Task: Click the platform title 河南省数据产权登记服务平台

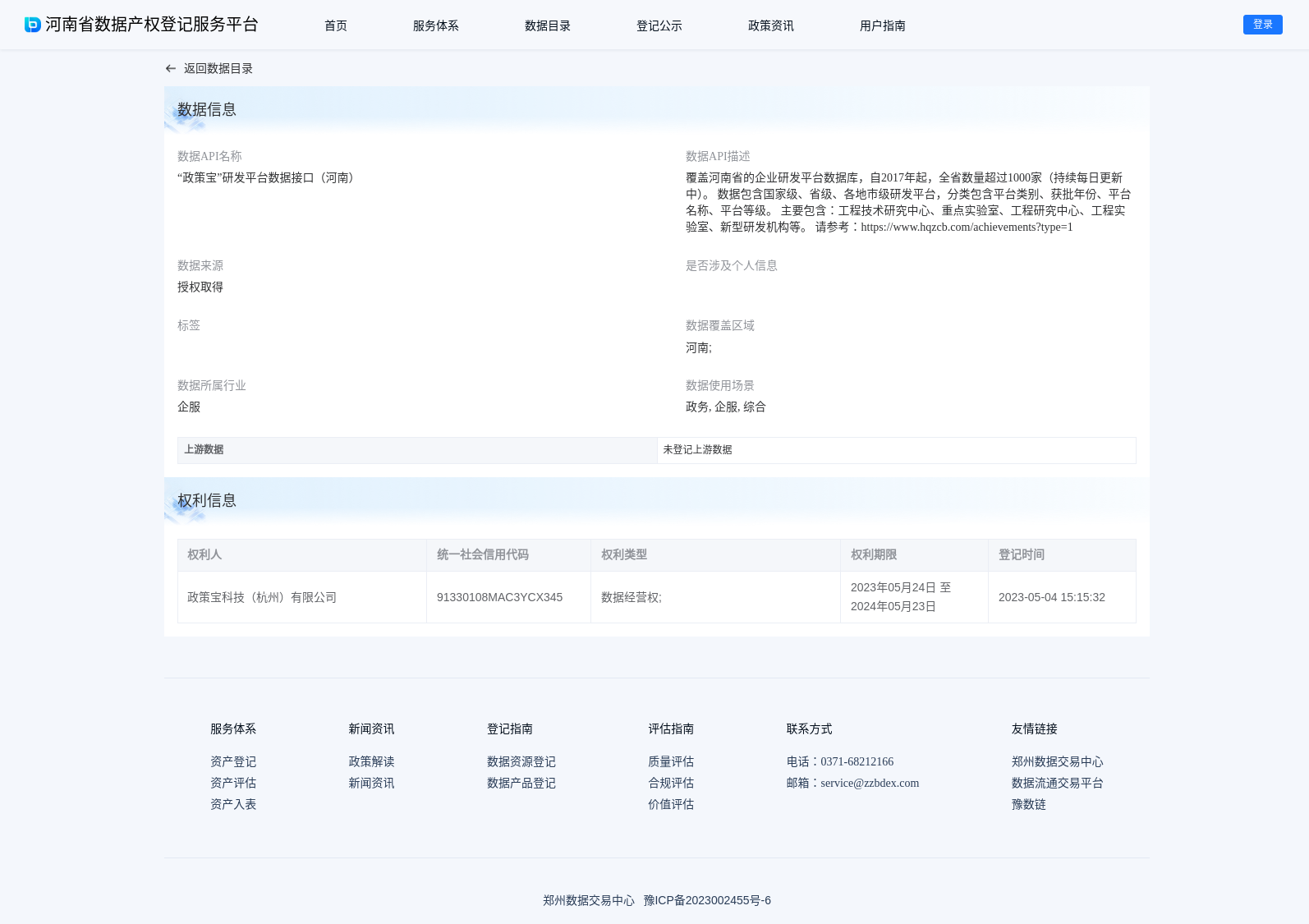Action: tap(152, 25)
